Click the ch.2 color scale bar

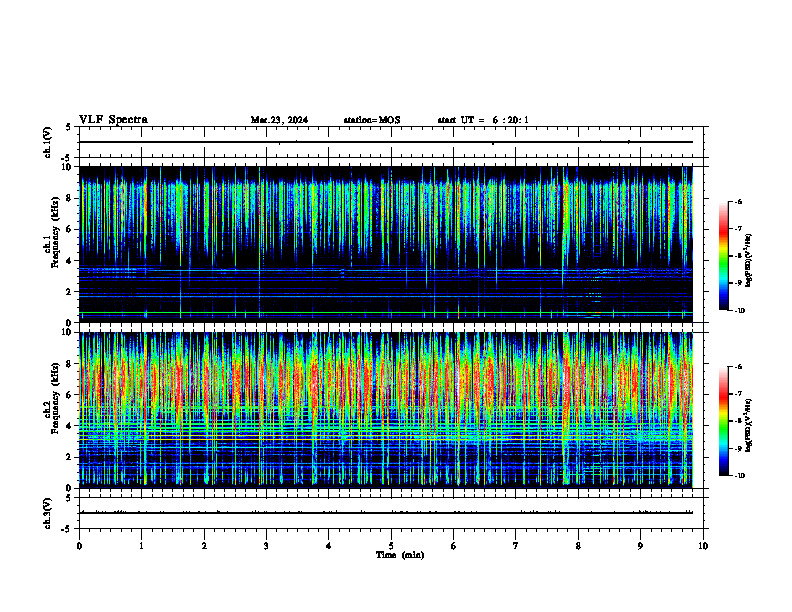tap(723, 421)
